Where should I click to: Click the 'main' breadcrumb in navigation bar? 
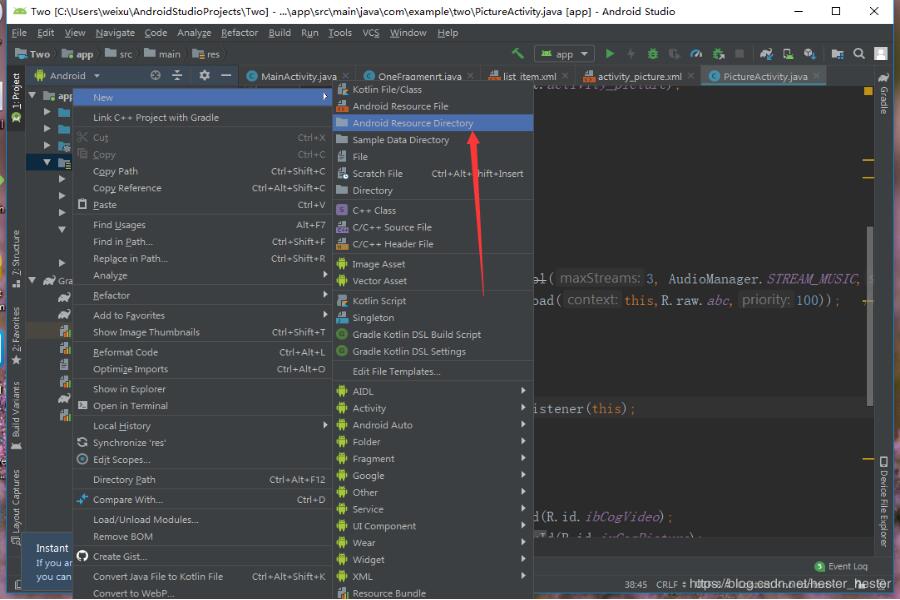[162, 54]
